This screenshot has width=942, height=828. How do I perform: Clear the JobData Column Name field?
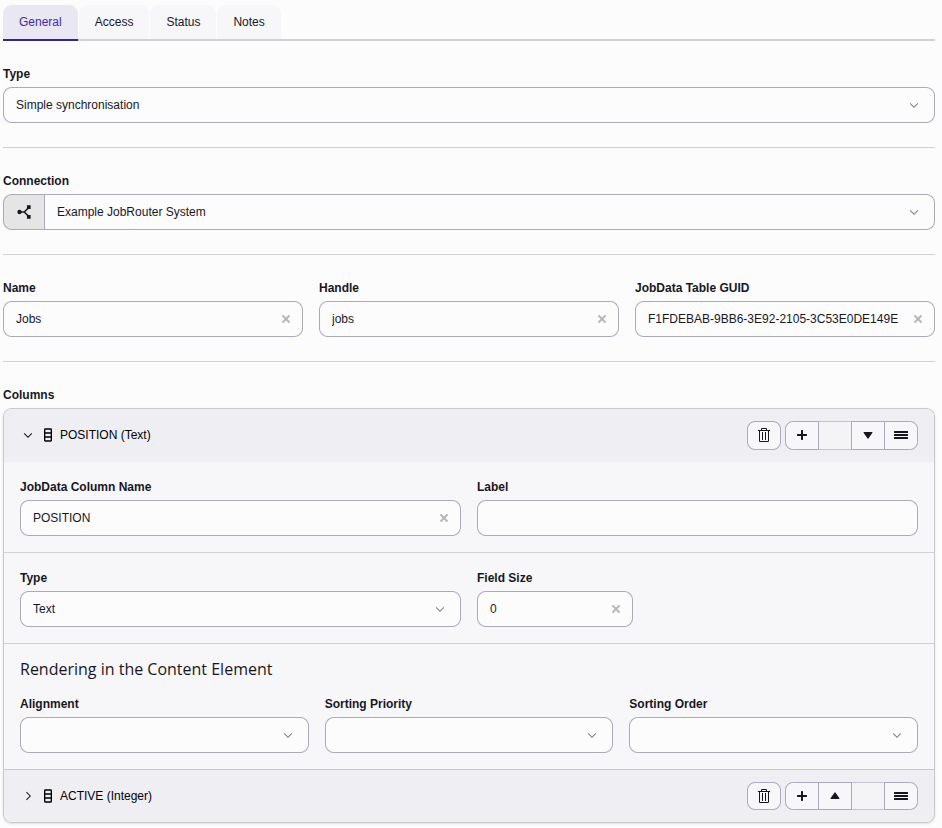[444, 518]
